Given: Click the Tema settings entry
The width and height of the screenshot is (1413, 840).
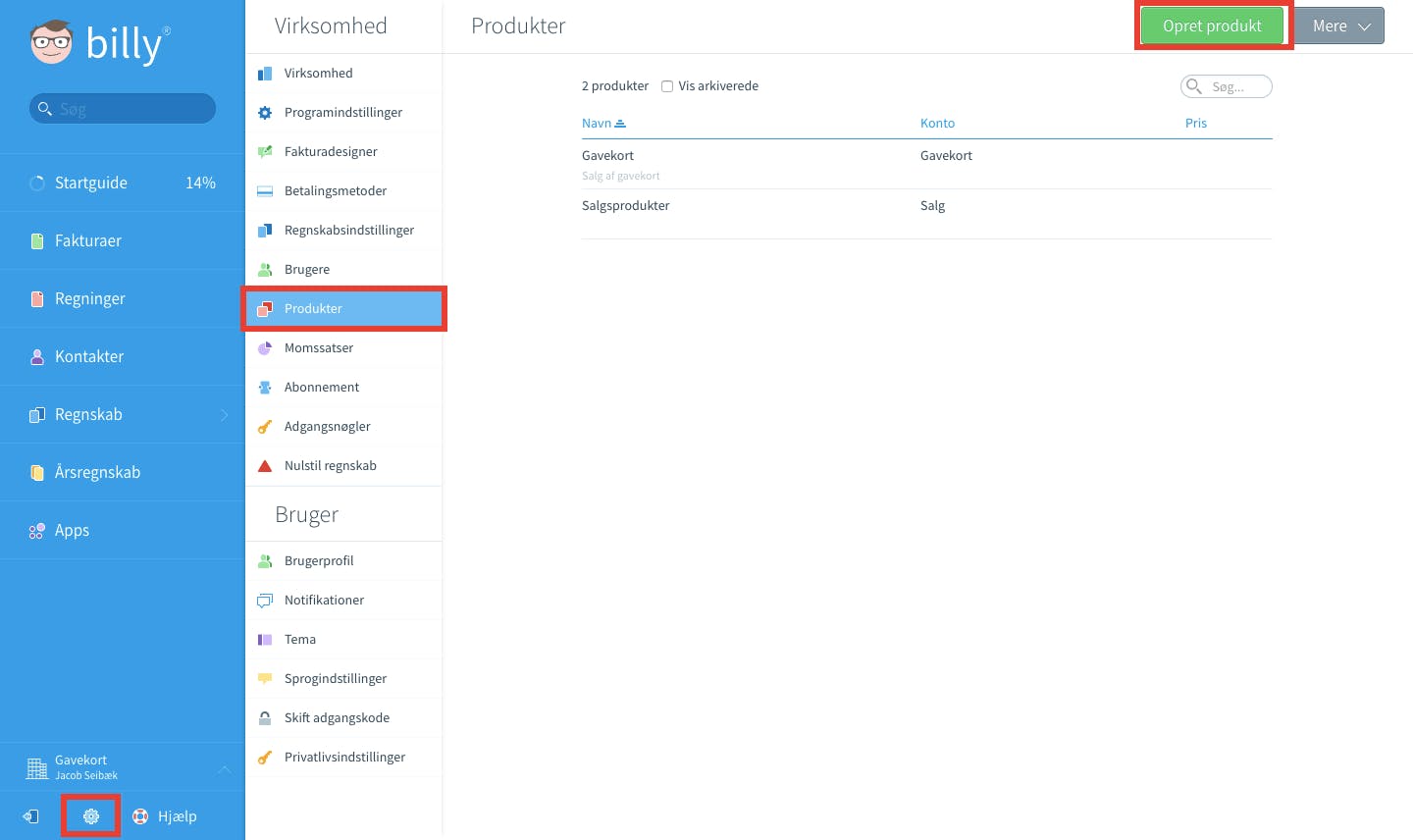Looking at the screenshot, I should (x=343, y=640).
